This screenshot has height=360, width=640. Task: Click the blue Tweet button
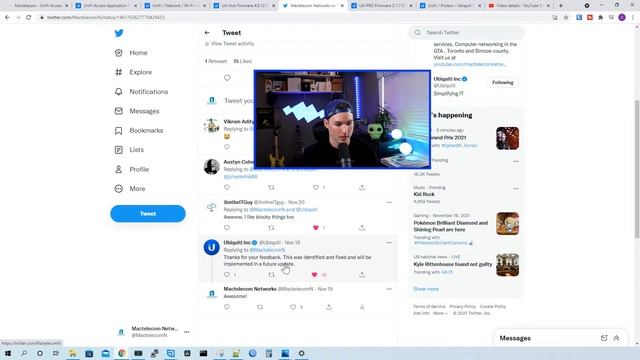148,213
